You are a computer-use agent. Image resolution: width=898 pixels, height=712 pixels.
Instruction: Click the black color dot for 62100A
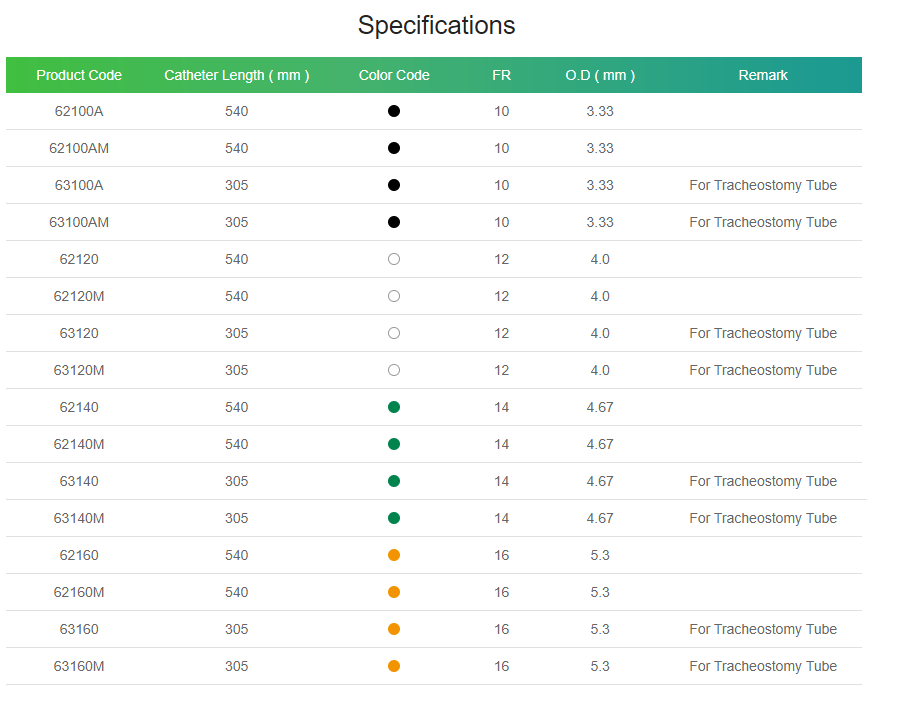(x=393, y=111)
